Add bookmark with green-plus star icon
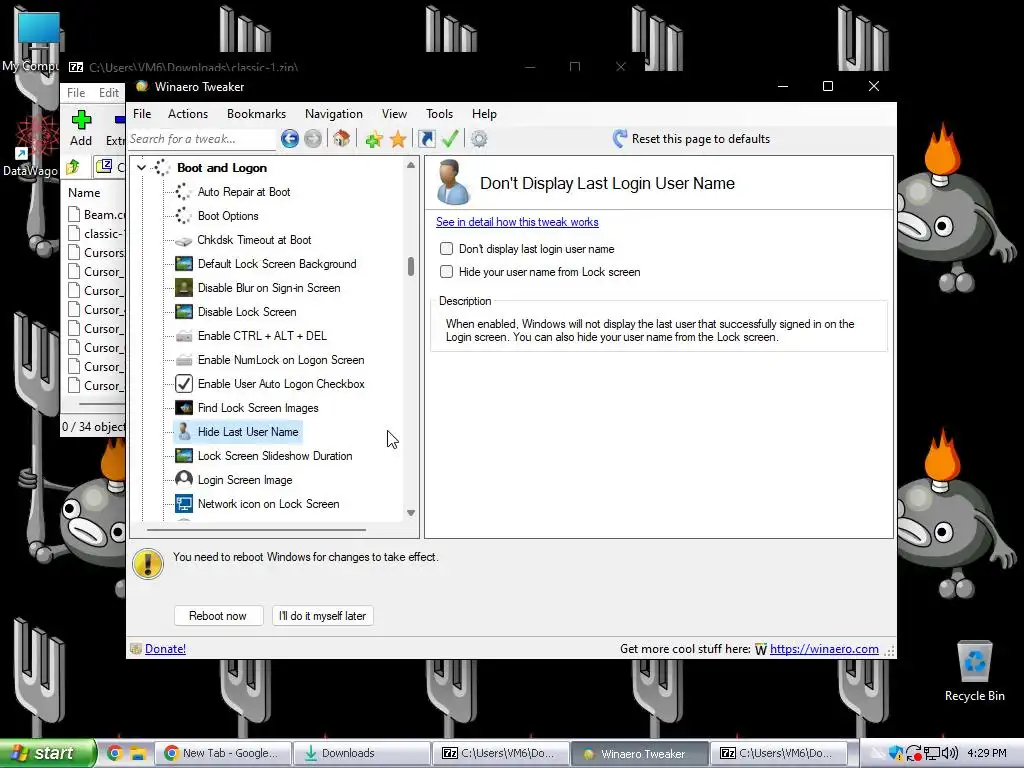Viewport: 1024px width, 768px height. [374, 139]
